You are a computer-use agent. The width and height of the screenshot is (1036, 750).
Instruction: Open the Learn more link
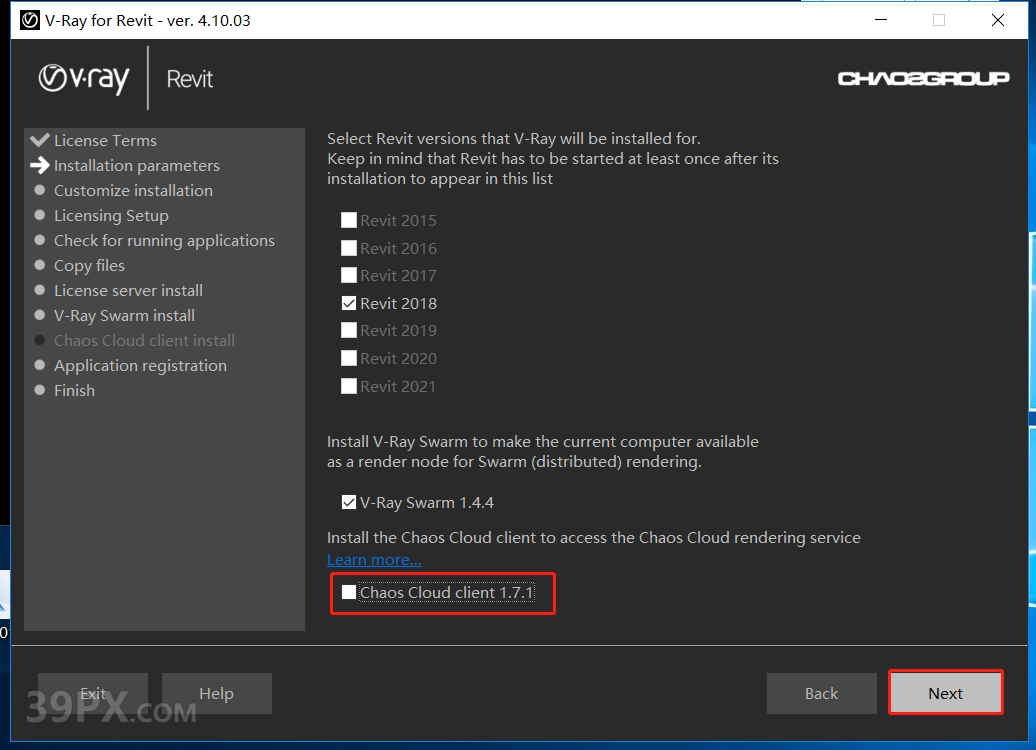[x=374, y=560]
